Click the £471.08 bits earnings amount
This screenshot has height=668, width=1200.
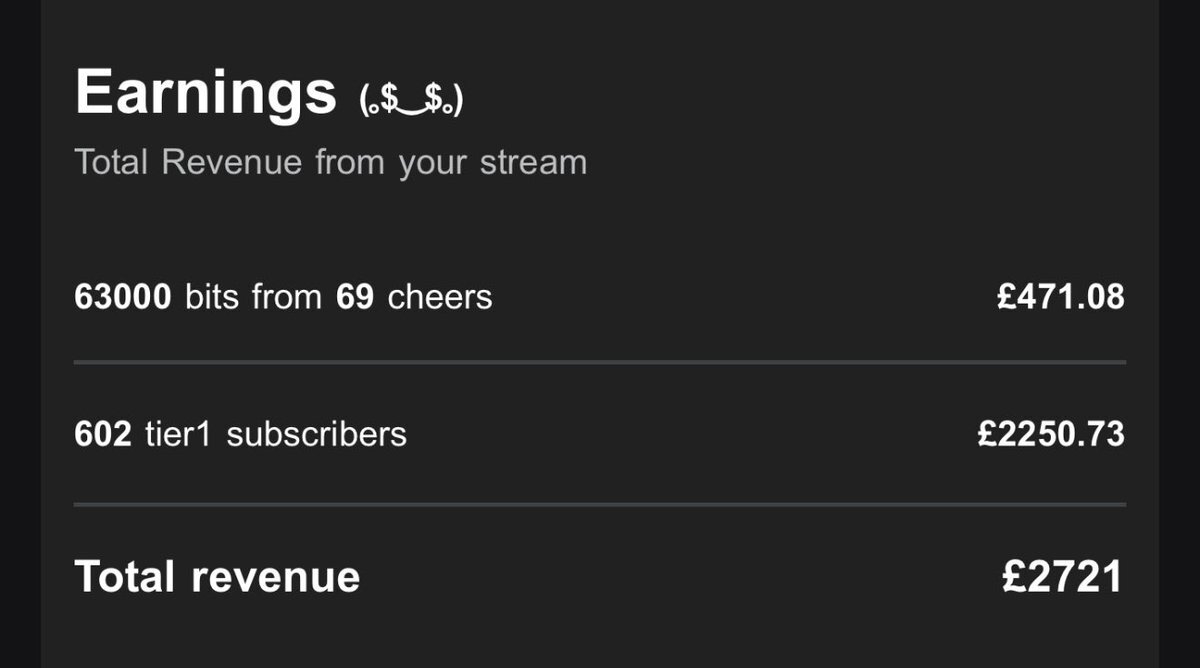coord(1060,297)
